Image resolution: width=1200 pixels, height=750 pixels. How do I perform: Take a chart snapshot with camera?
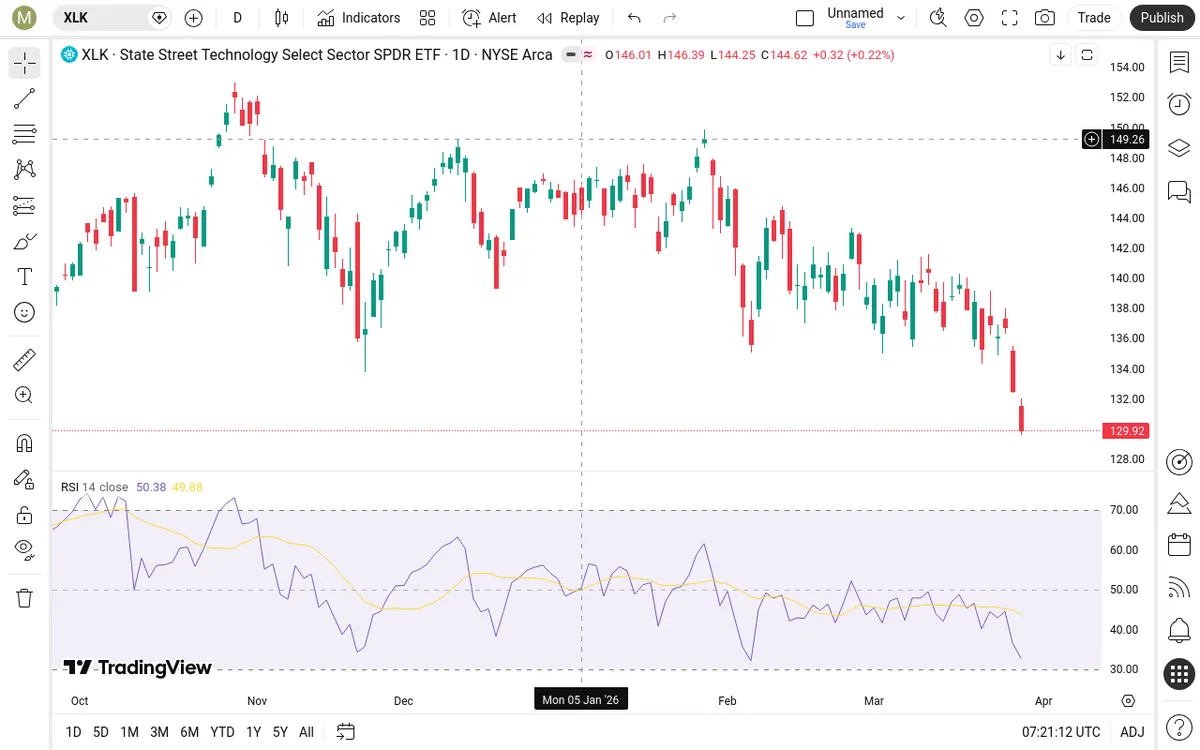coord(1045,17)
